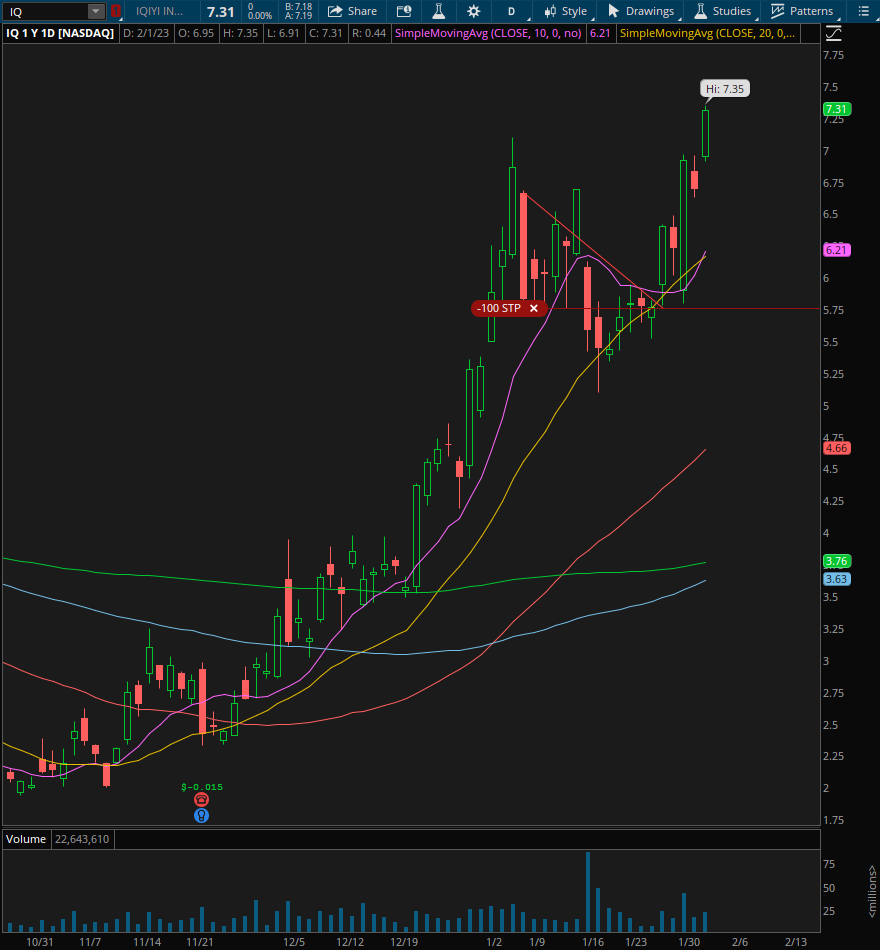Click the blue lightbulb event icon
This screenshot has height=950, width=880.
(201, 815)
